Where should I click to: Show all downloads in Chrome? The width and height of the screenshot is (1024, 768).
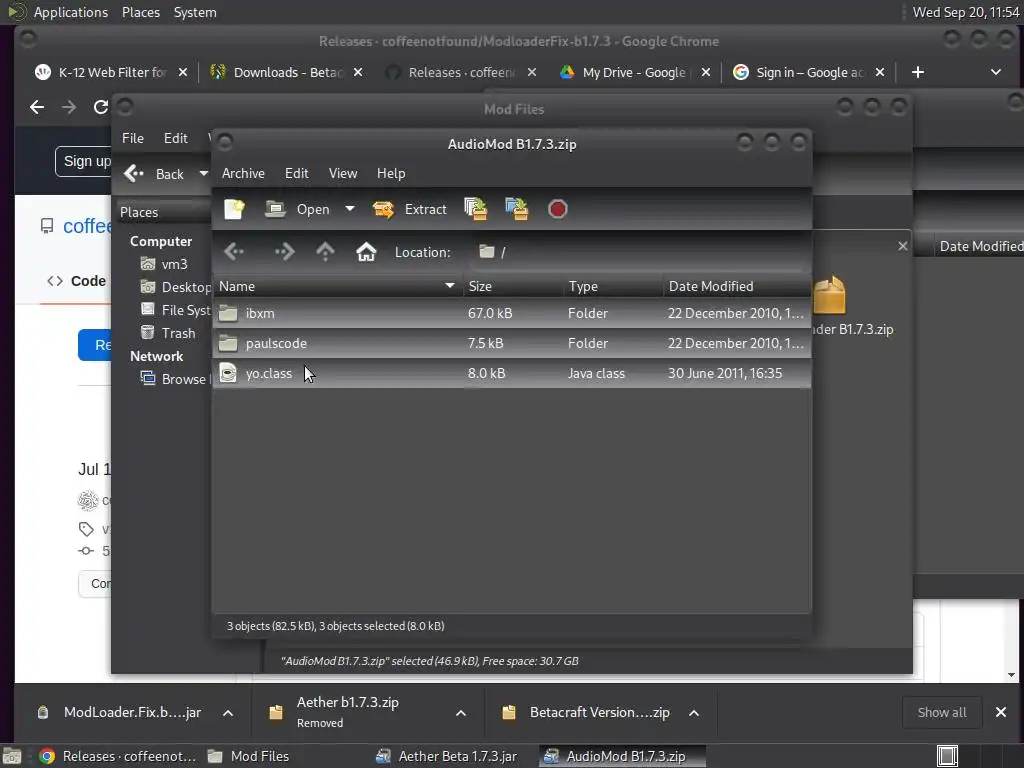942,712
